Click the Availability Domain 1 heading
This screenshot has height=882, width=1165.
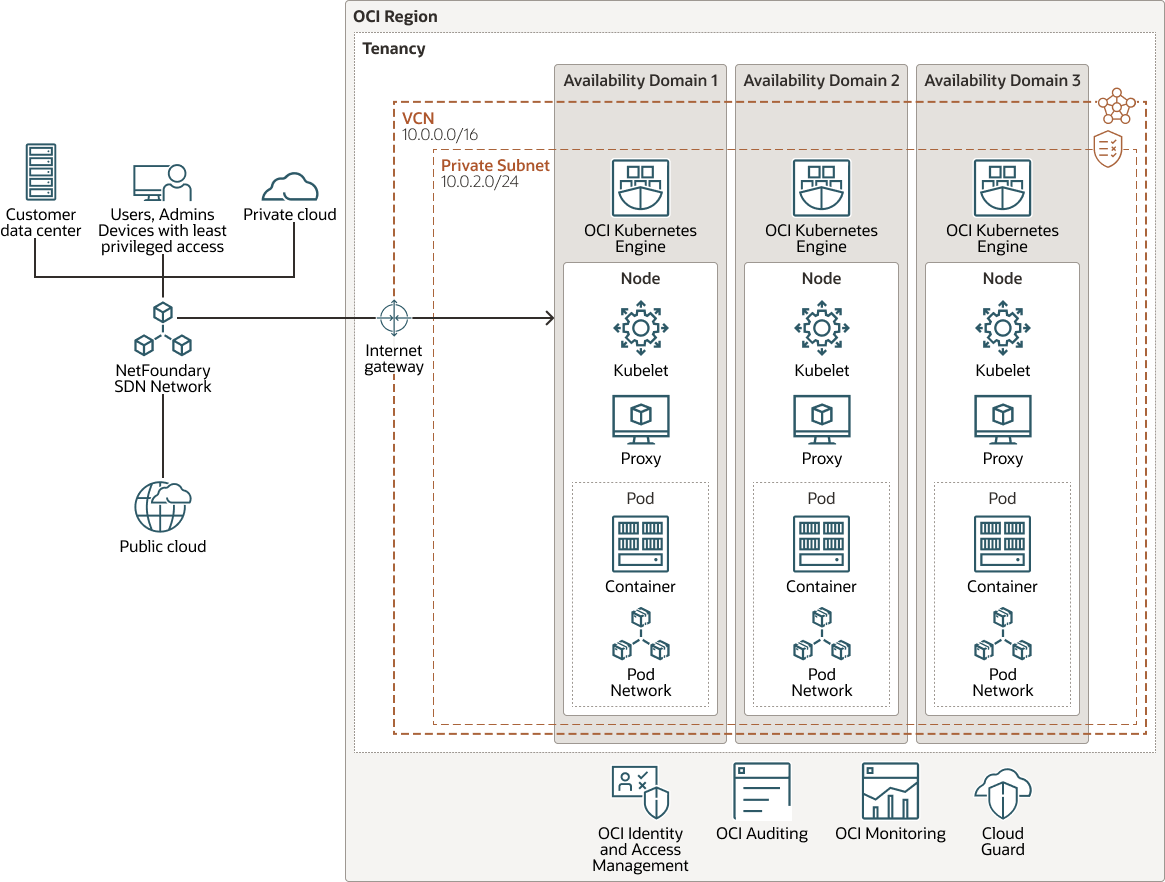coord(640,80)
